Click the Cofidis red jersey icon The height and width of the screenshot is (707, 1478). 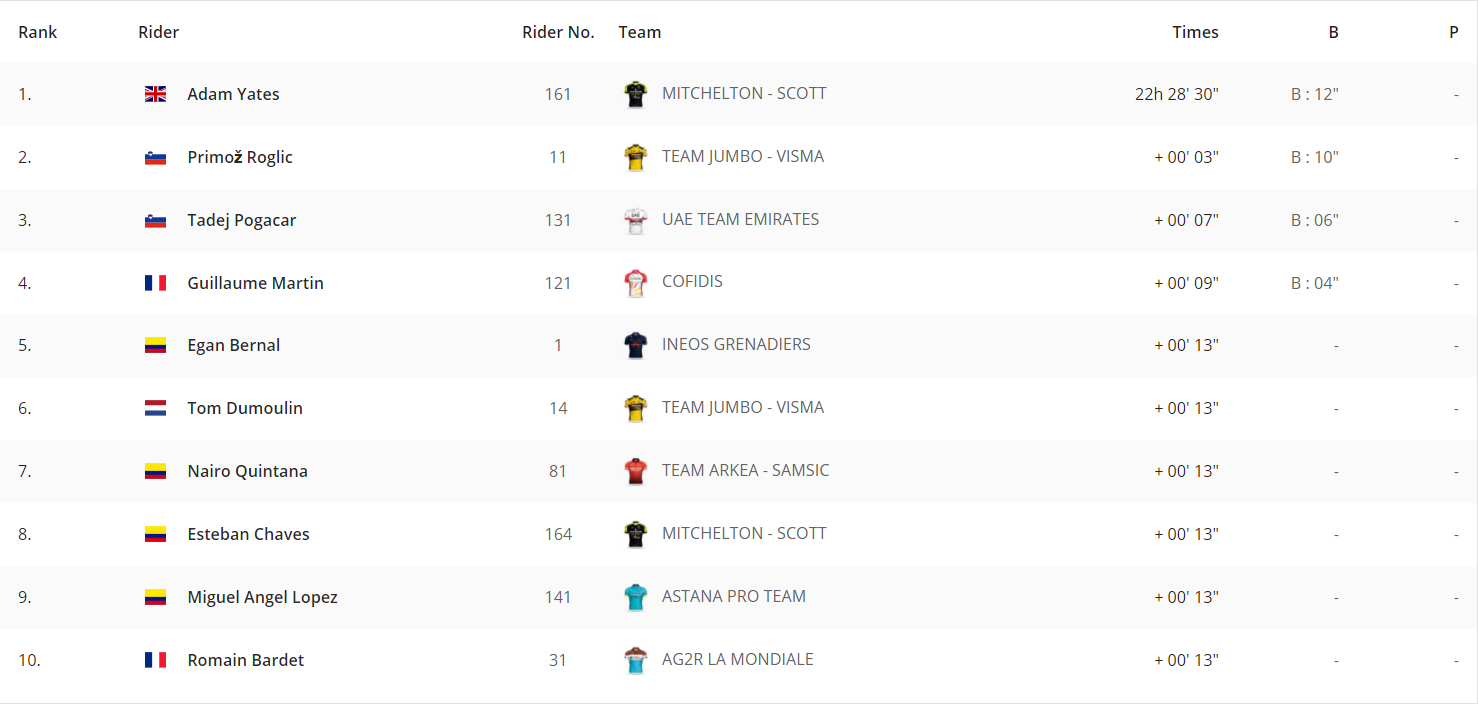coord(635,283)
